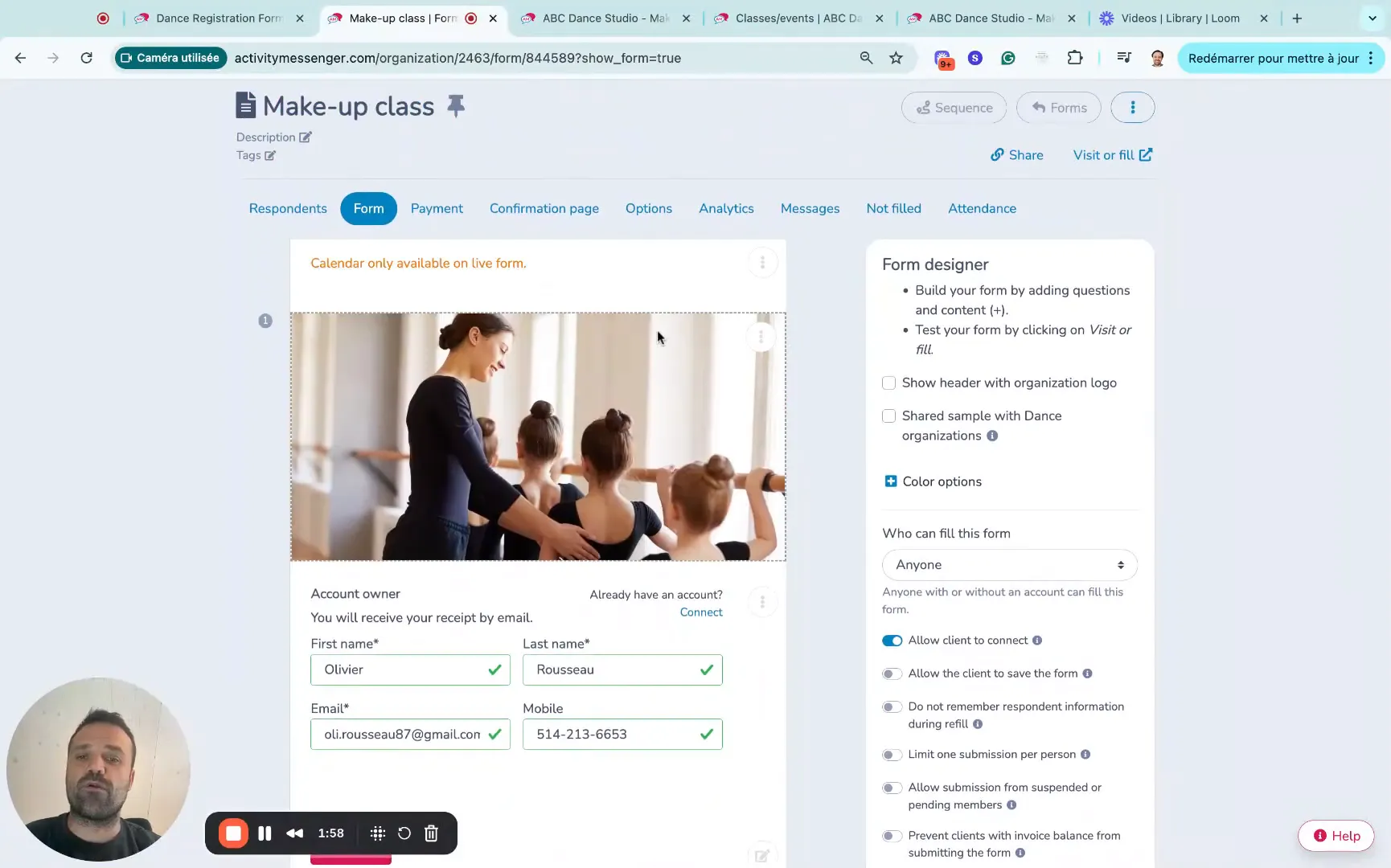Screen dimensions: 1391x868
Task: Click the Connect account link
Action: [x=700, y=612]
